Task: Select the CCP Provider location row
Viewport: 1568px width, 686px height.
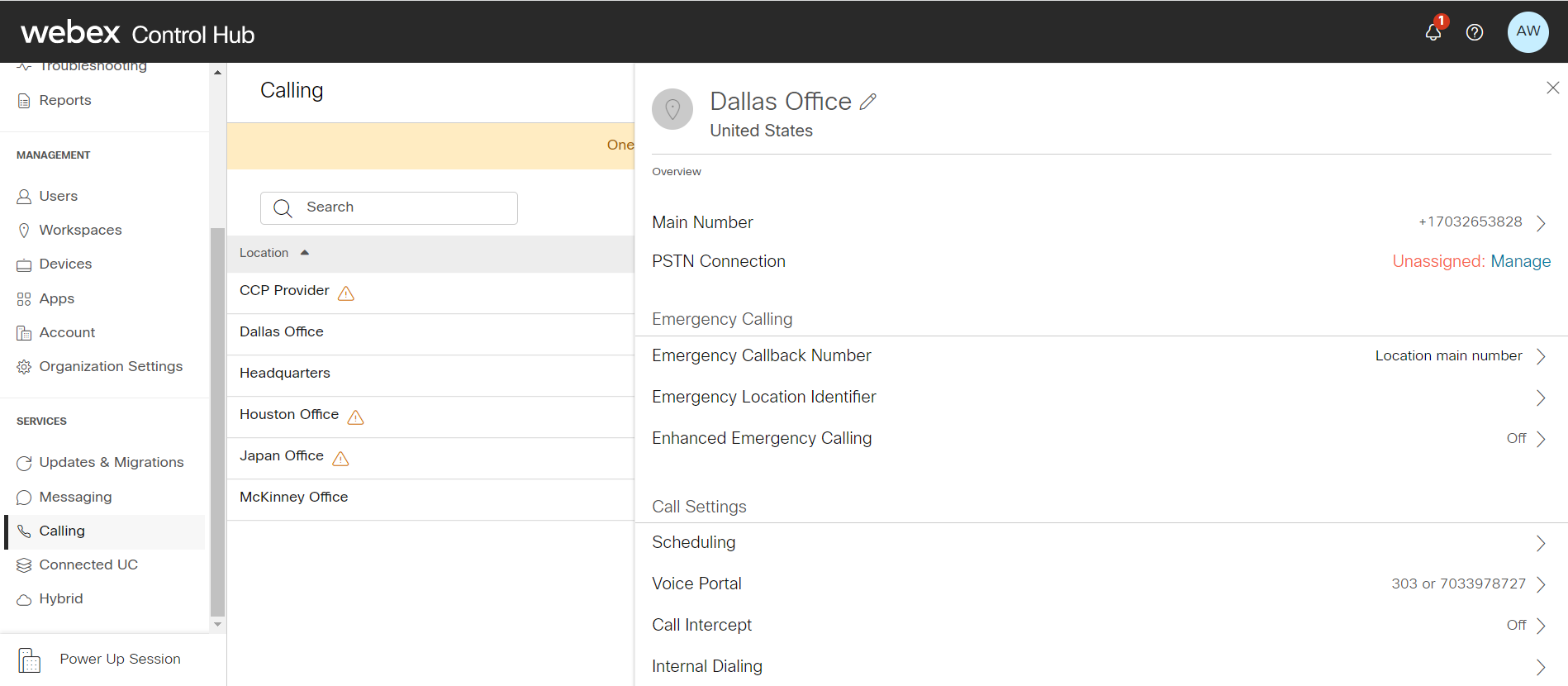Action: (x=430, y=293)
